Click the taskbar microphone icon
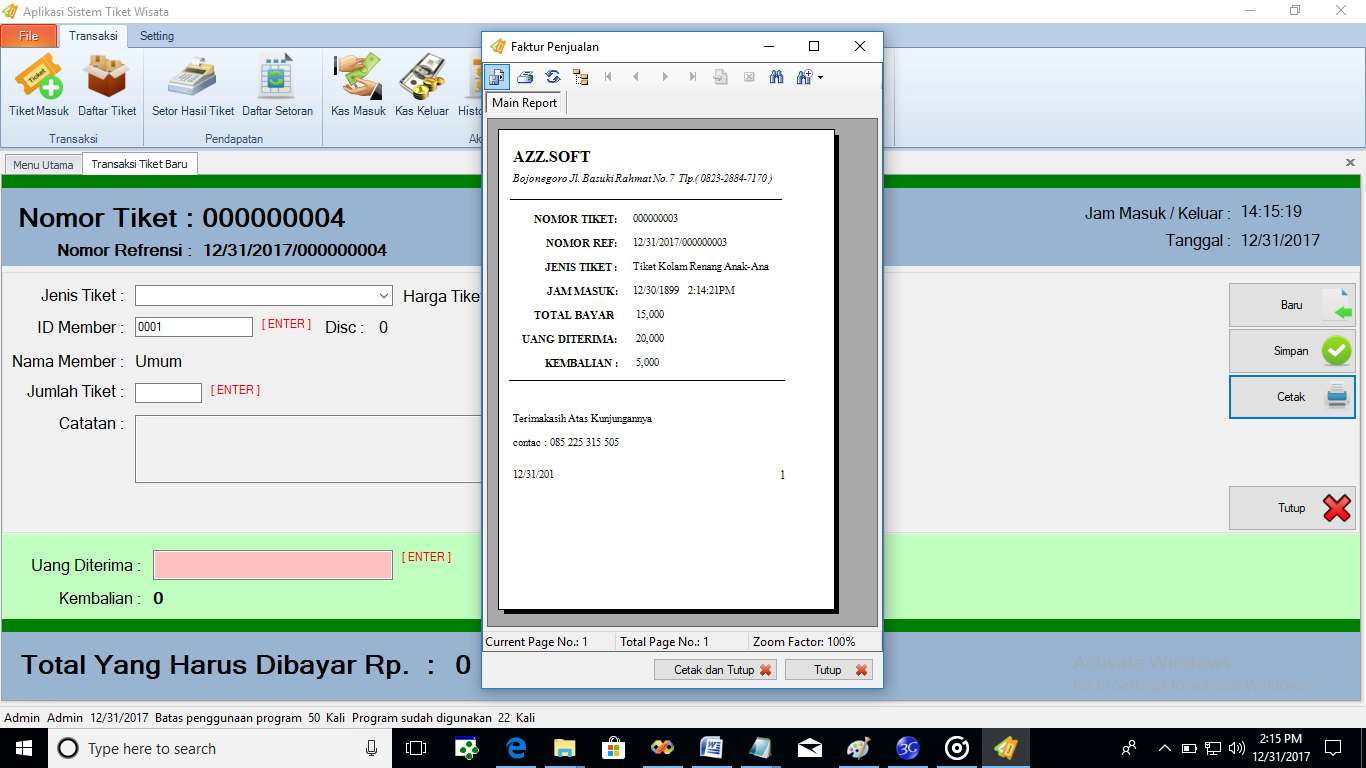The image size is (1366, 768). click(372, 748)
